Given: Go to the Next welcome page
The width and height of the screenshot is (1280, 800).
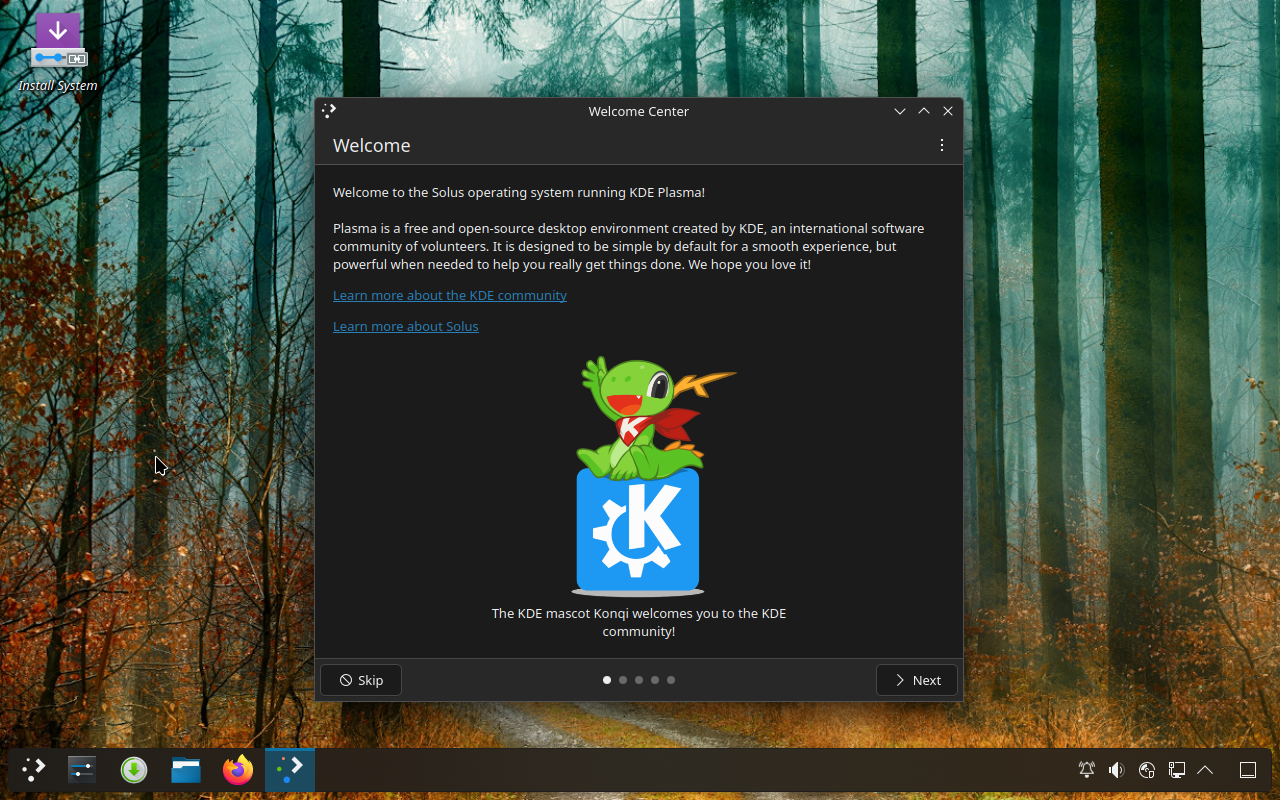Looking at the screenshot, I should point(917,680).
